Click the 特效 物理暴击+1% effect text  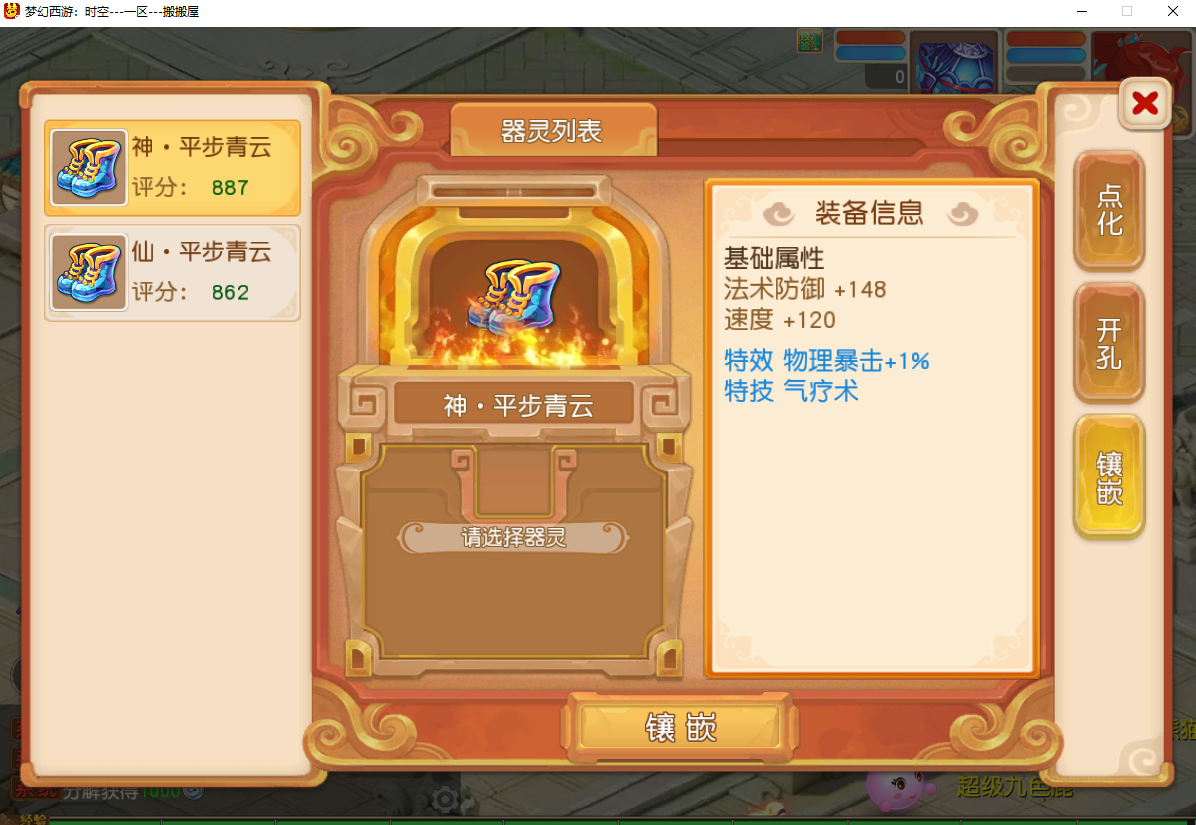[x=826, y=360]
